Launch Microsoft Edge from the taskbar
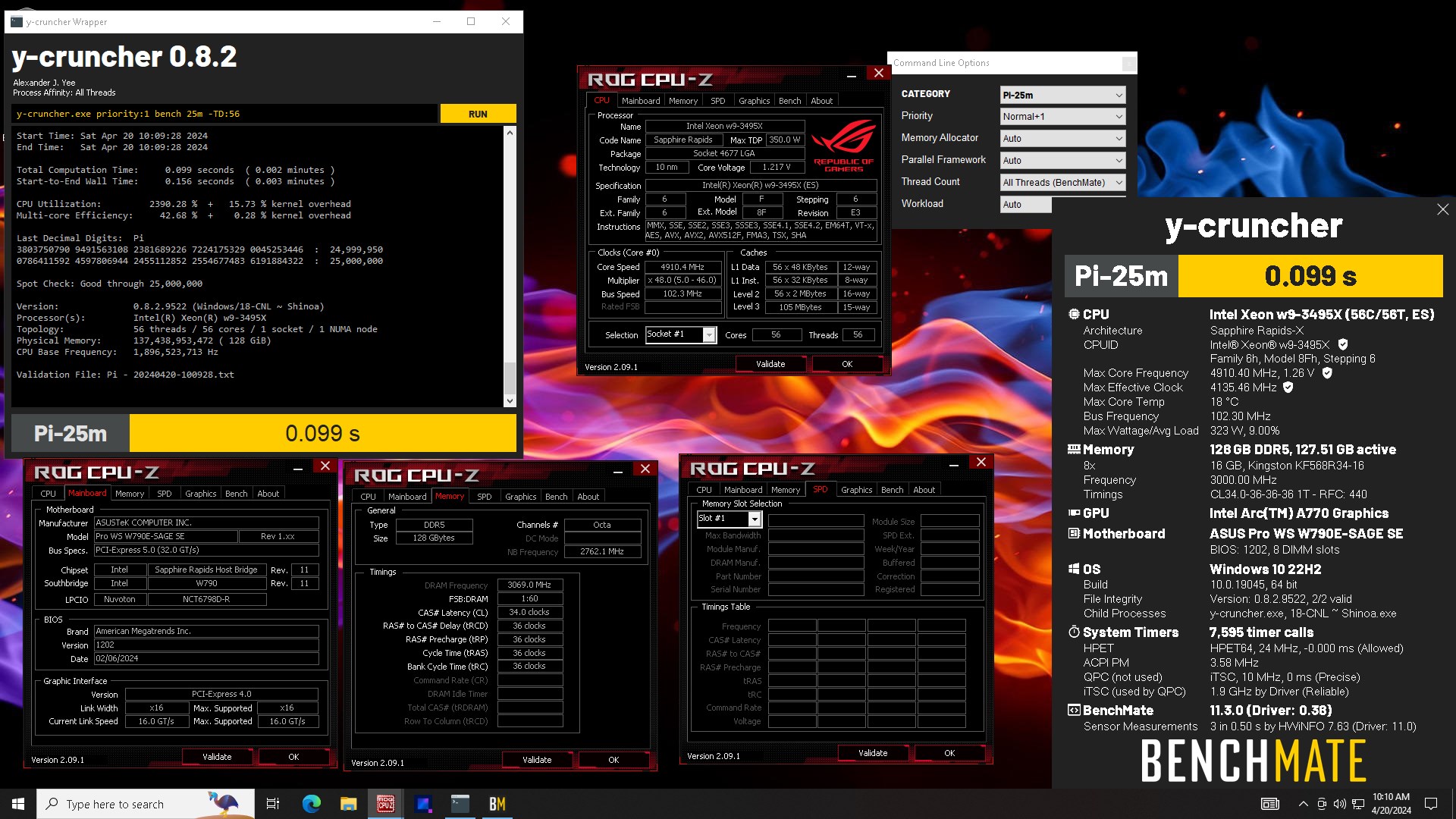Viewport: 1456px width, 819px height. pos(312,804)
